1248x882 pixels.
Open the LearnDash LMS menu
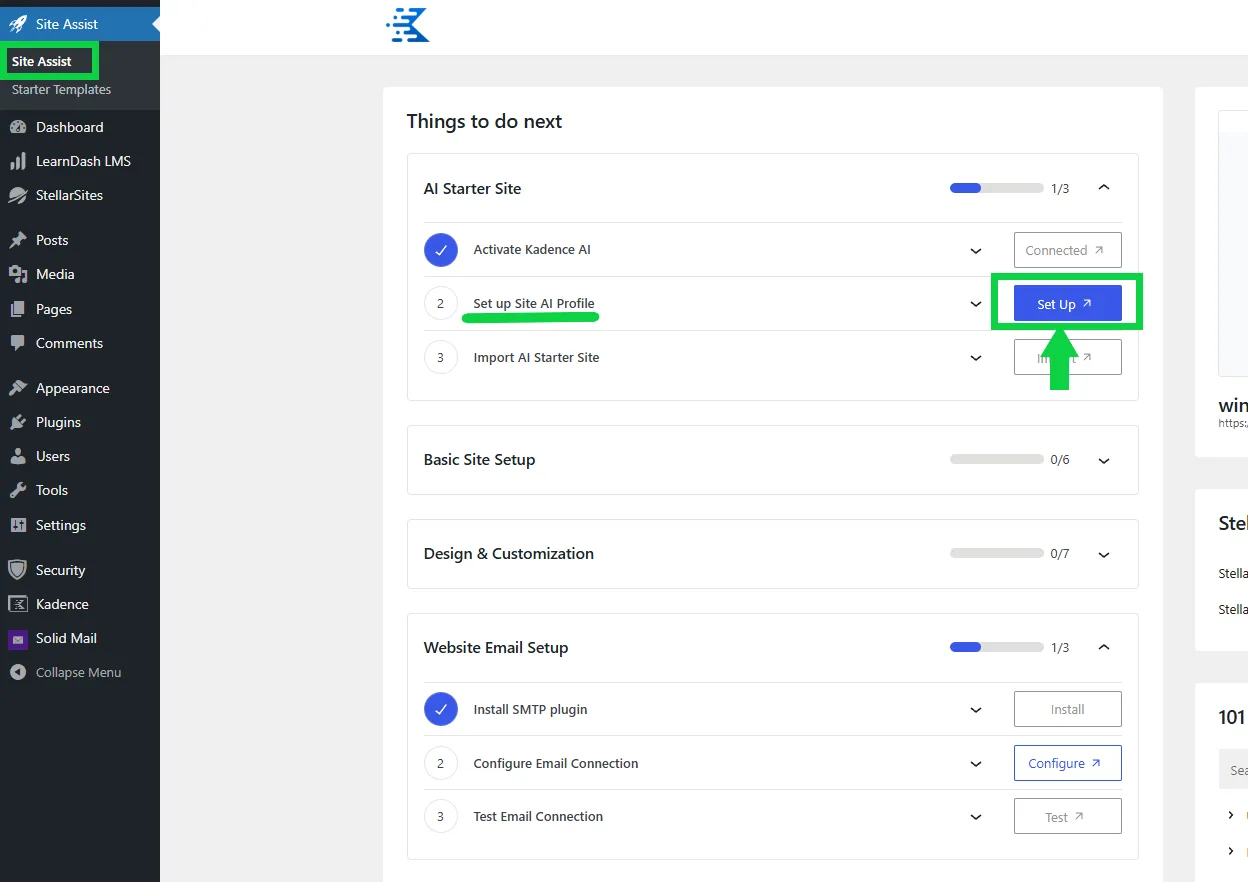tap(80, 161)
